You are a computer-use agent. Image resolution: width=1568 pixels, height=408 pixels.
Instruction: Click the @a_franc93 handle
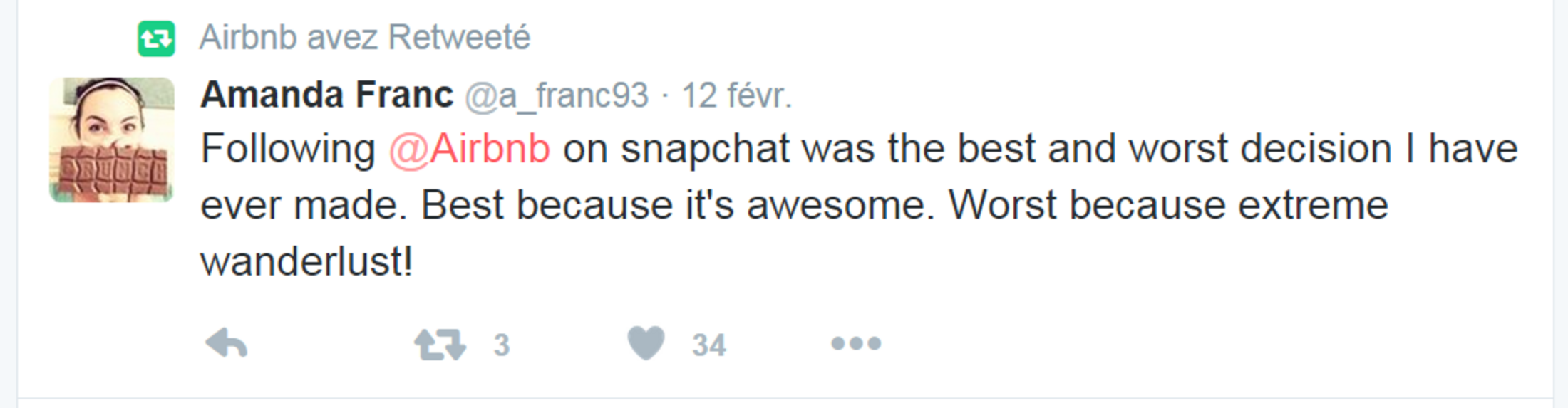tap(557, 95)
